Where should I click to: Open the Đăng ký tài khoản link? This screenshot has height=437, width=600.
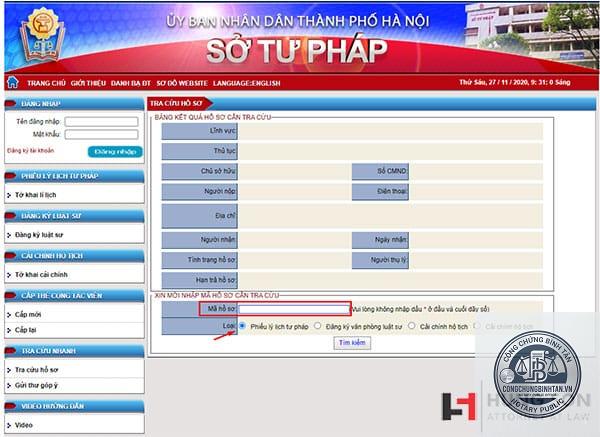[31, 150]
